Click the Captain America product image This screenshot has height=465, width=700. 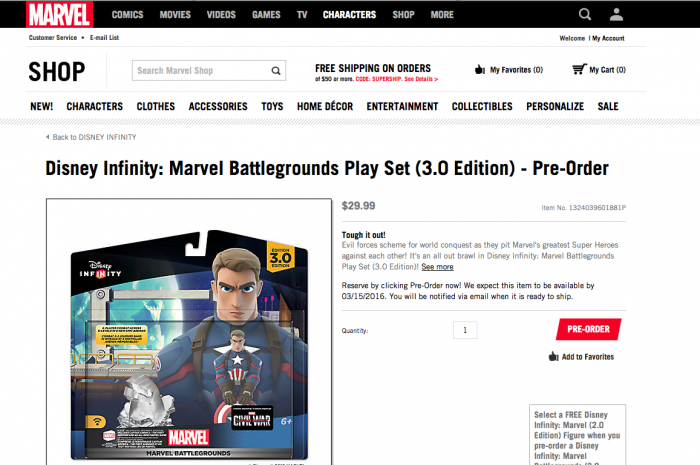[189, 345]
